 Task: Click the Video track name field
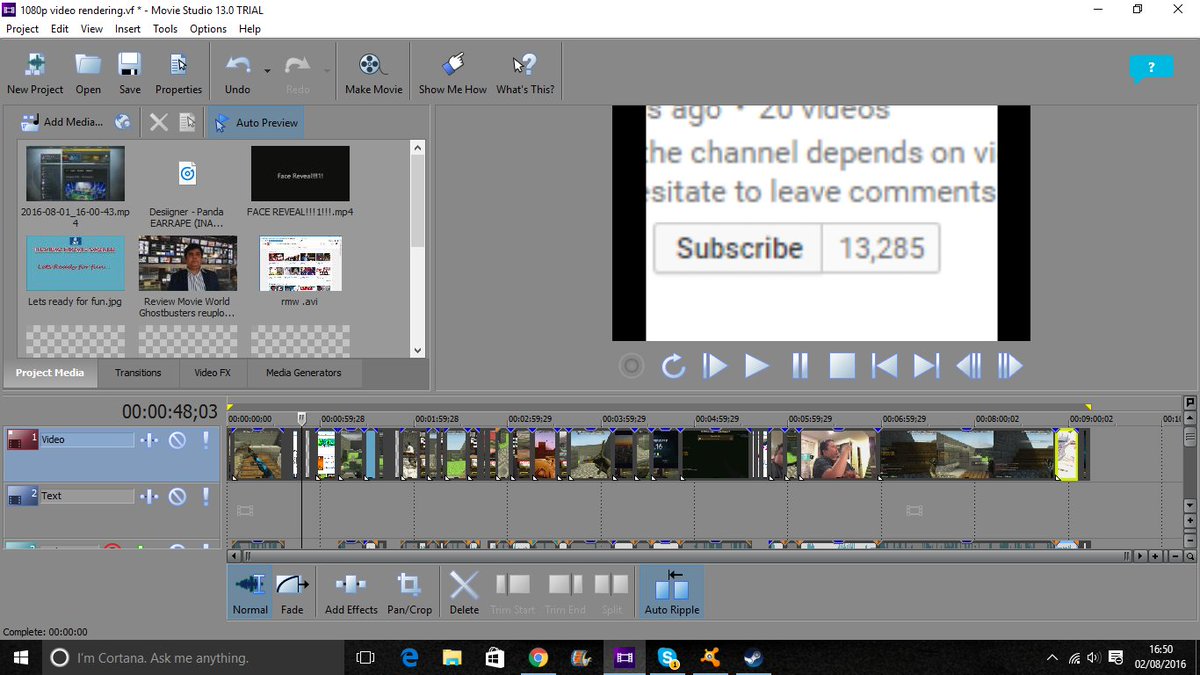point(86,440)
